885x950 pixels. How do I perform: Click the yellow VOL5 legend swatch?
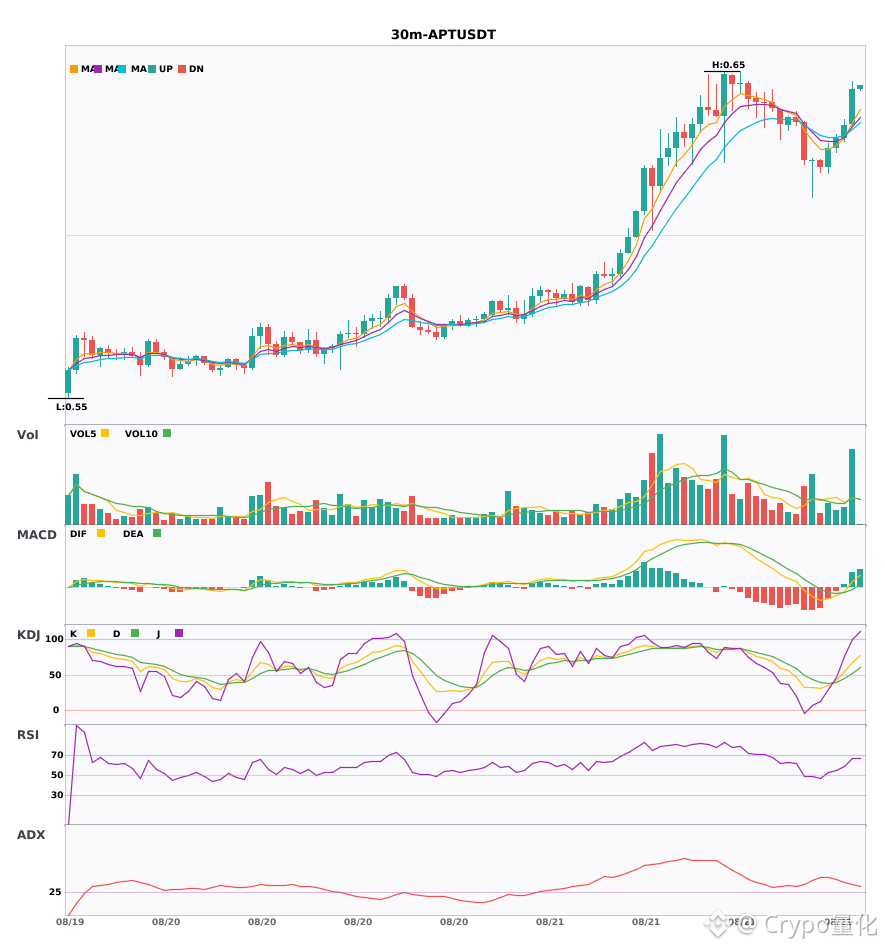tap(105, 433)
